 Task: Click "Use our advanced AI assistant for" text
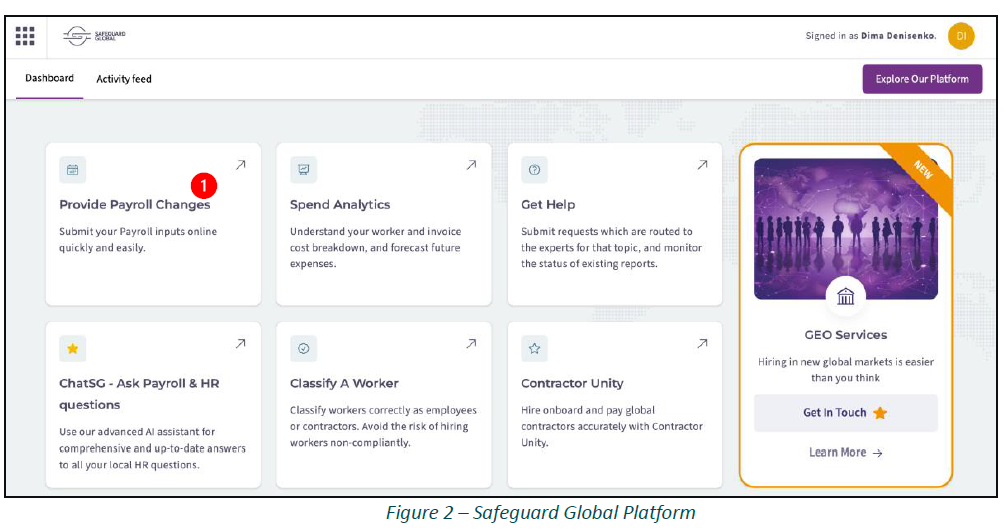[x=137, y=432]
